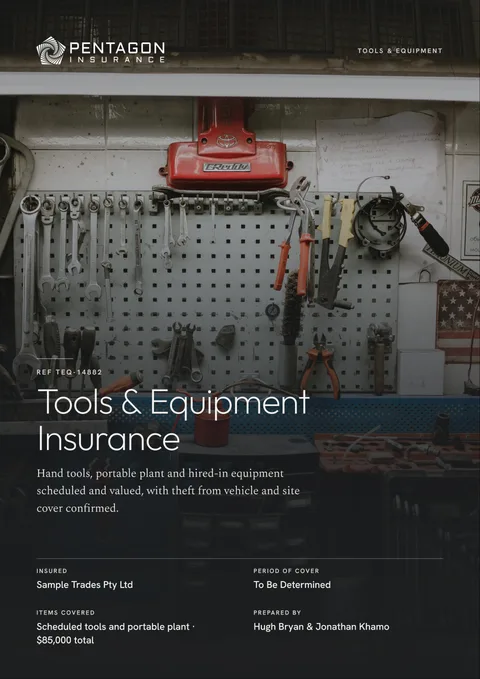The image size is (480, 679).
Task: Click Scheduled tools and portable plant value
Action: pos(115,633)
